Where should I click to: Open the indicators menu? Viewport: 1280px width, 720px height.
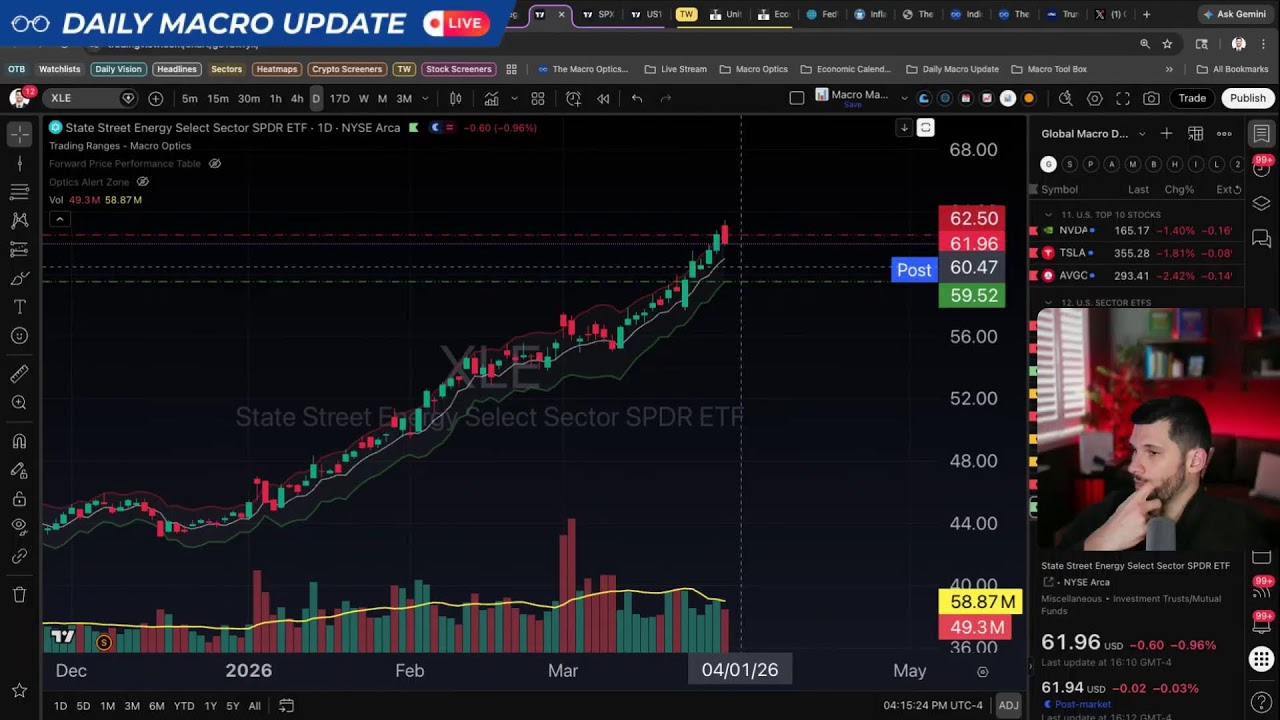492,98
